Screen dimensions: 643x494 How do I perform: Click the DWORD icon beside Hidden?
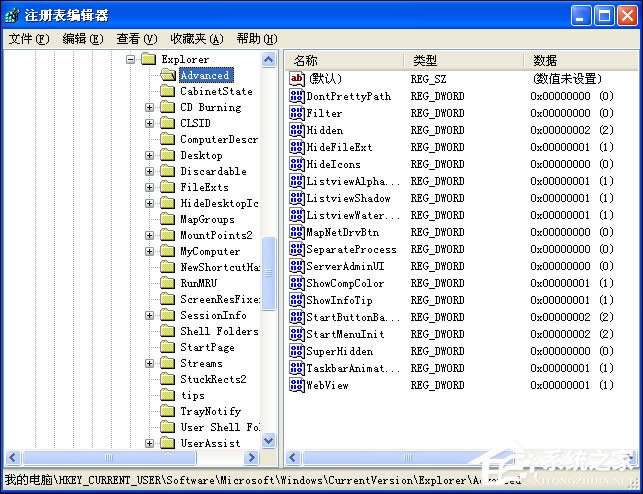(x=297, y=130)
